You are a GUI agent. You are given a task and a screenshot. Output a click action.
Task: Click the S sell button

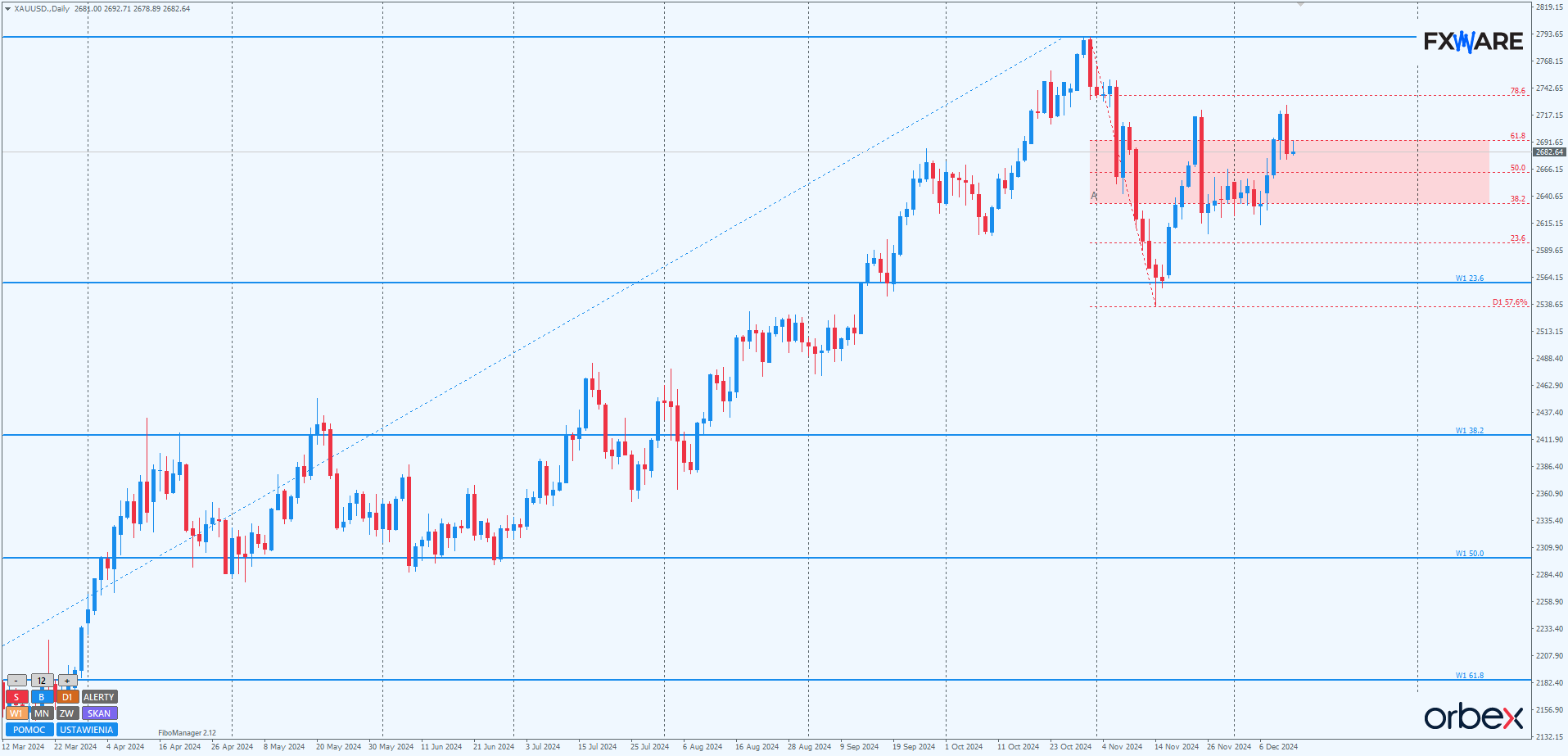point(16,697)
